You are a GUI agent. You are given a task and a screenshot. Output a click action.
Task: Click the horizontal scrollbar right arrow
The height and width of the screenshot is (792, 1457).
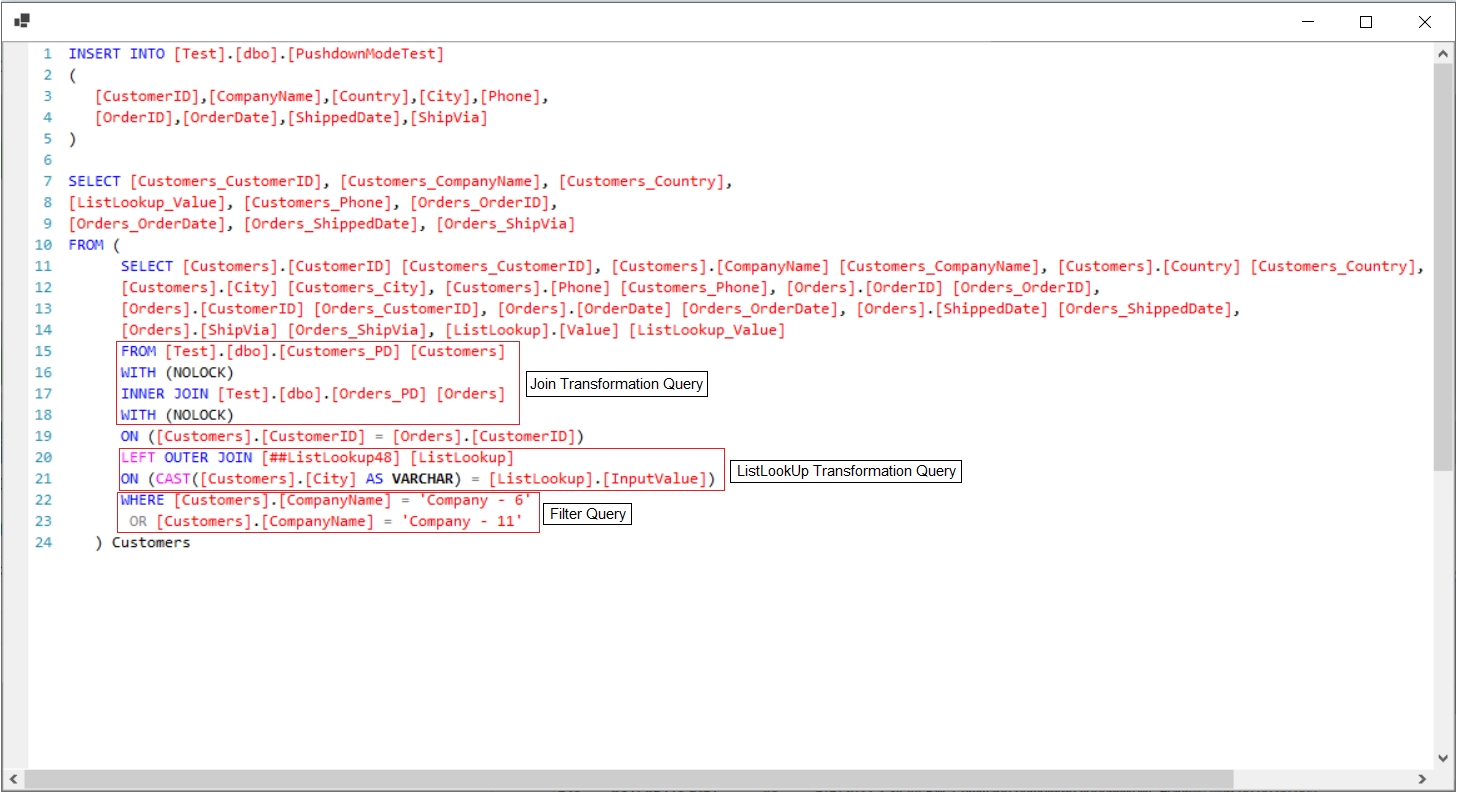point(1422,779)
